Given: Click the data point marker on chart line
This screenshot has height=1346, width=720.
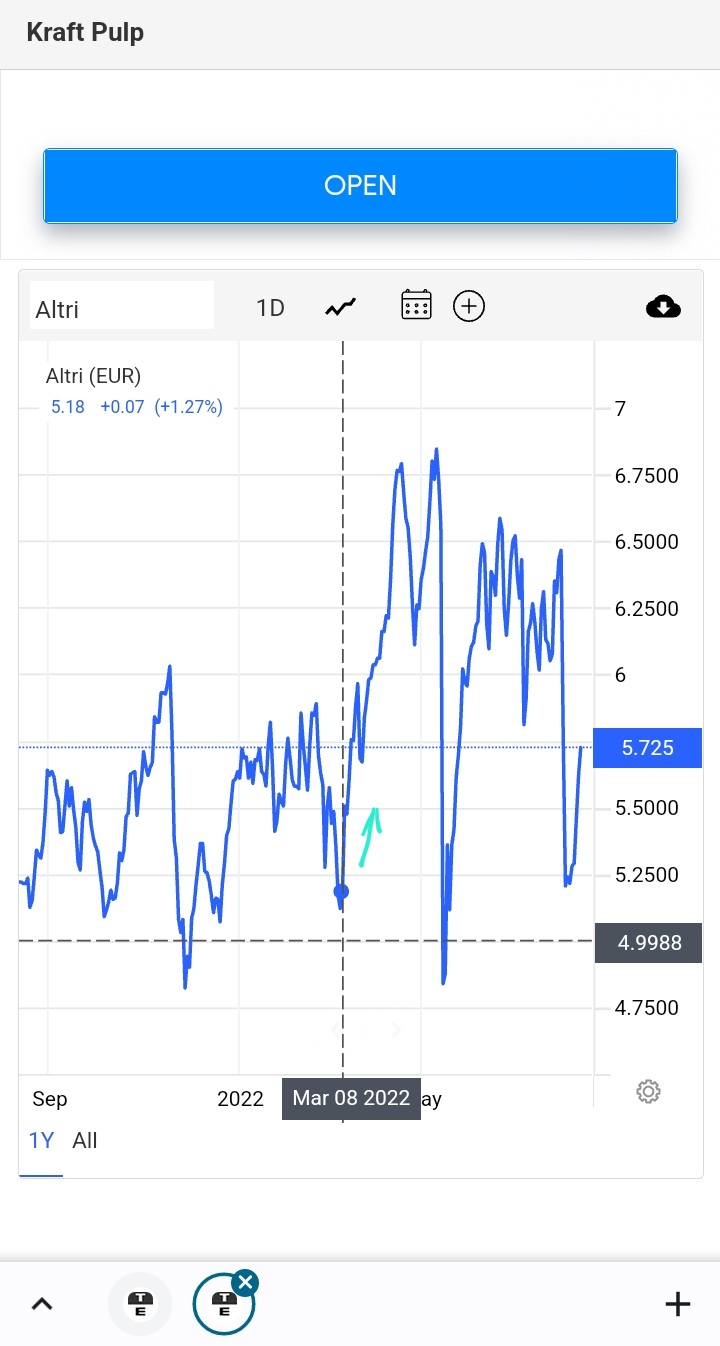Looking at the screenshot, I should [341, 891].
